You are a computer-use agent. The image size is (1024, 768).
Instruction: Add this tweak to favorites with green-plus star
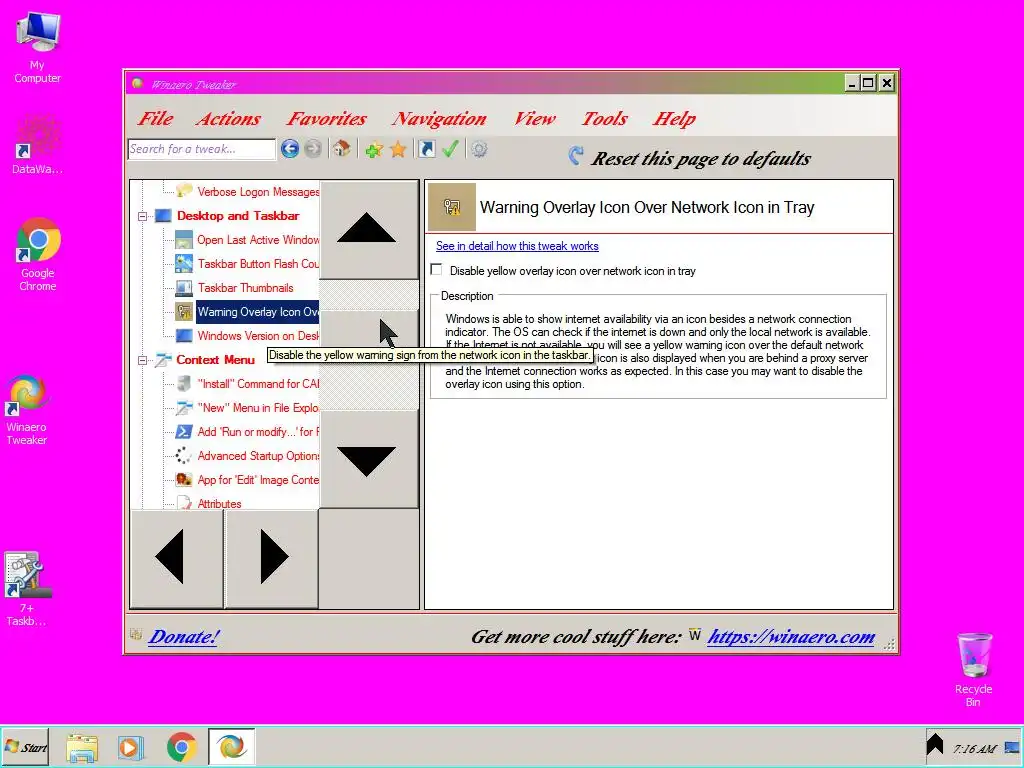[374, 150]
